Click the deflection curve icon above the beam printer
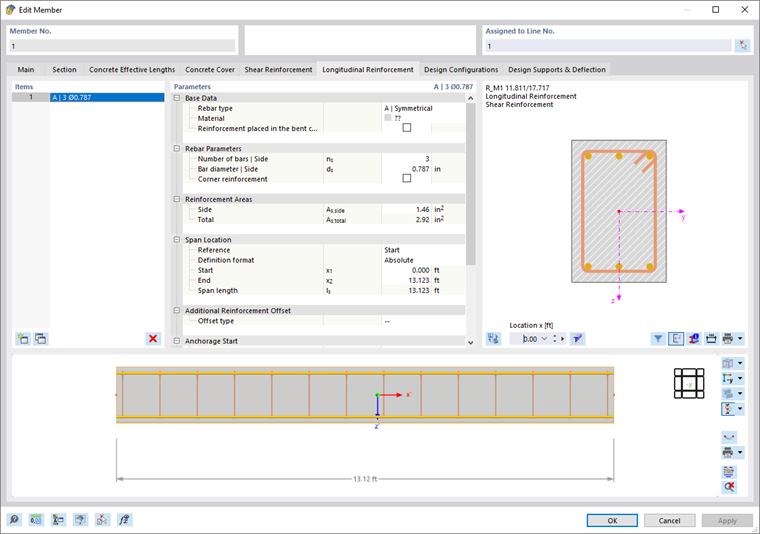The height and width of the screenshot is (534, 760). point(729,437)
